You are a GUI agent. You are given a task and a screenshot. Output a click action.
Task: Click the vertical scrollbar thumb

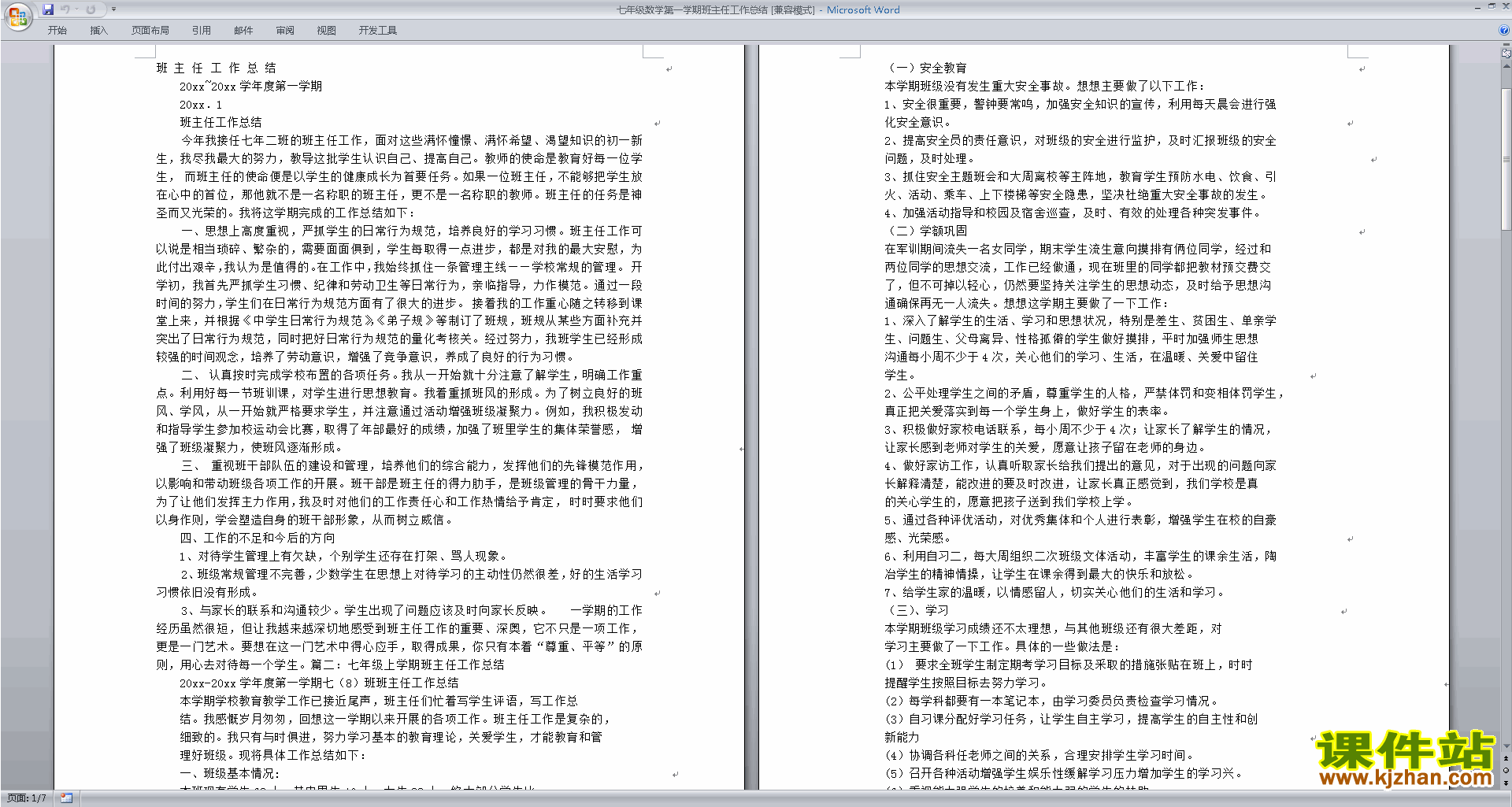1506,158
